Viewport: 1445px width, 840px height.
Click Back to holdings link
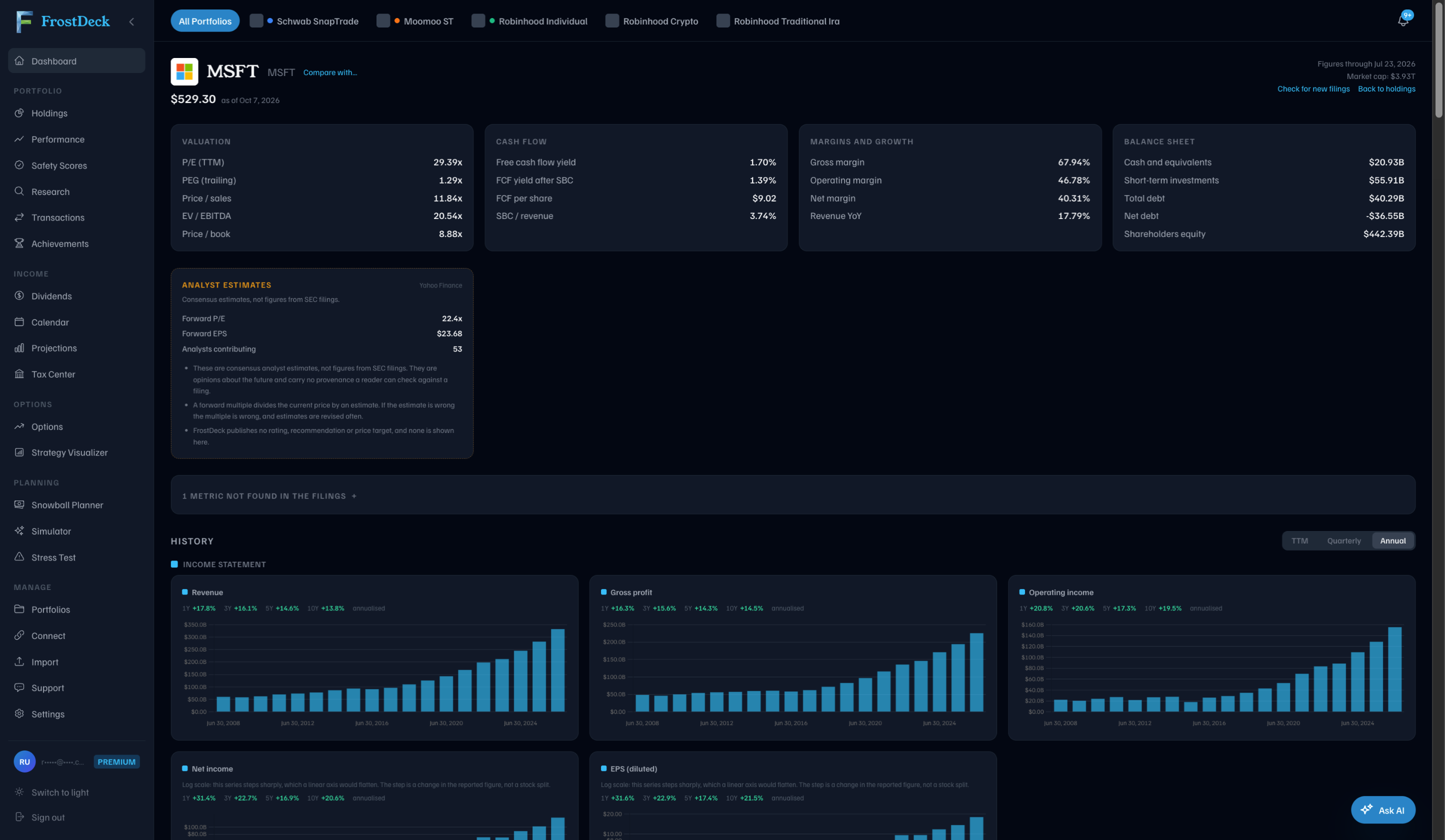[1386, 89]
